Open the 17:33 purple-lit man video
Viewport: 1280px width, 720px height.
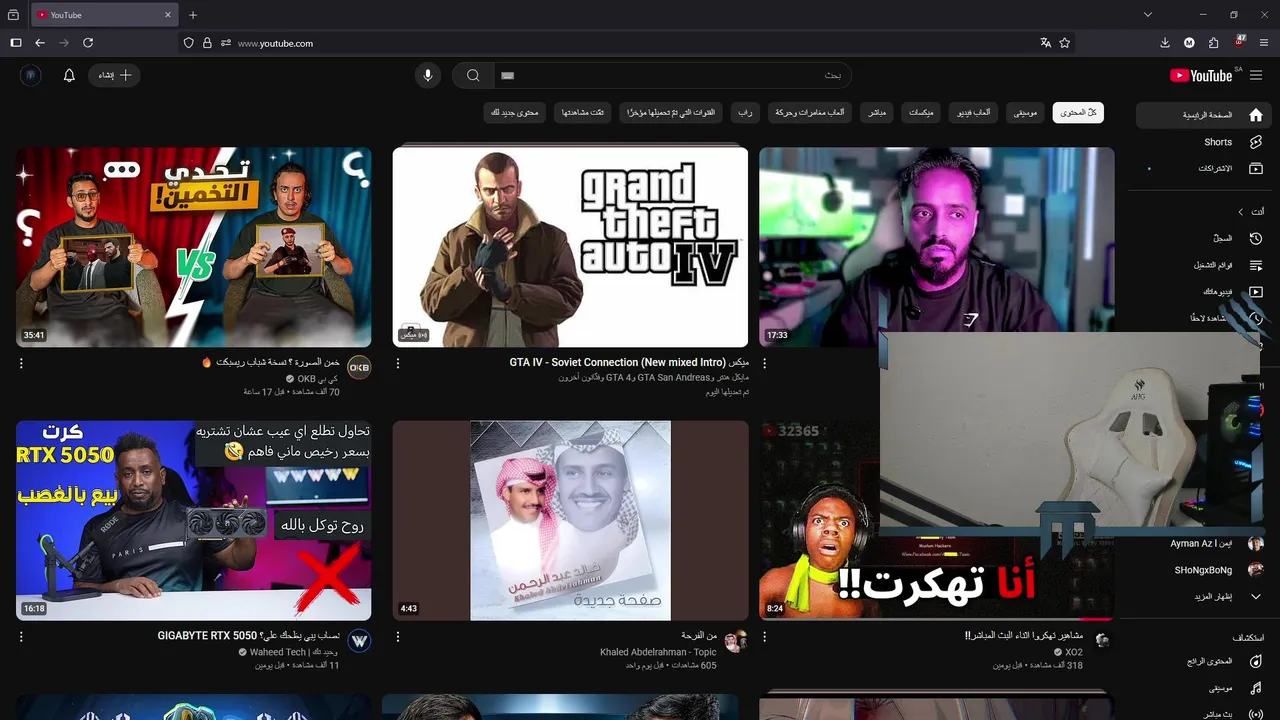937,240
